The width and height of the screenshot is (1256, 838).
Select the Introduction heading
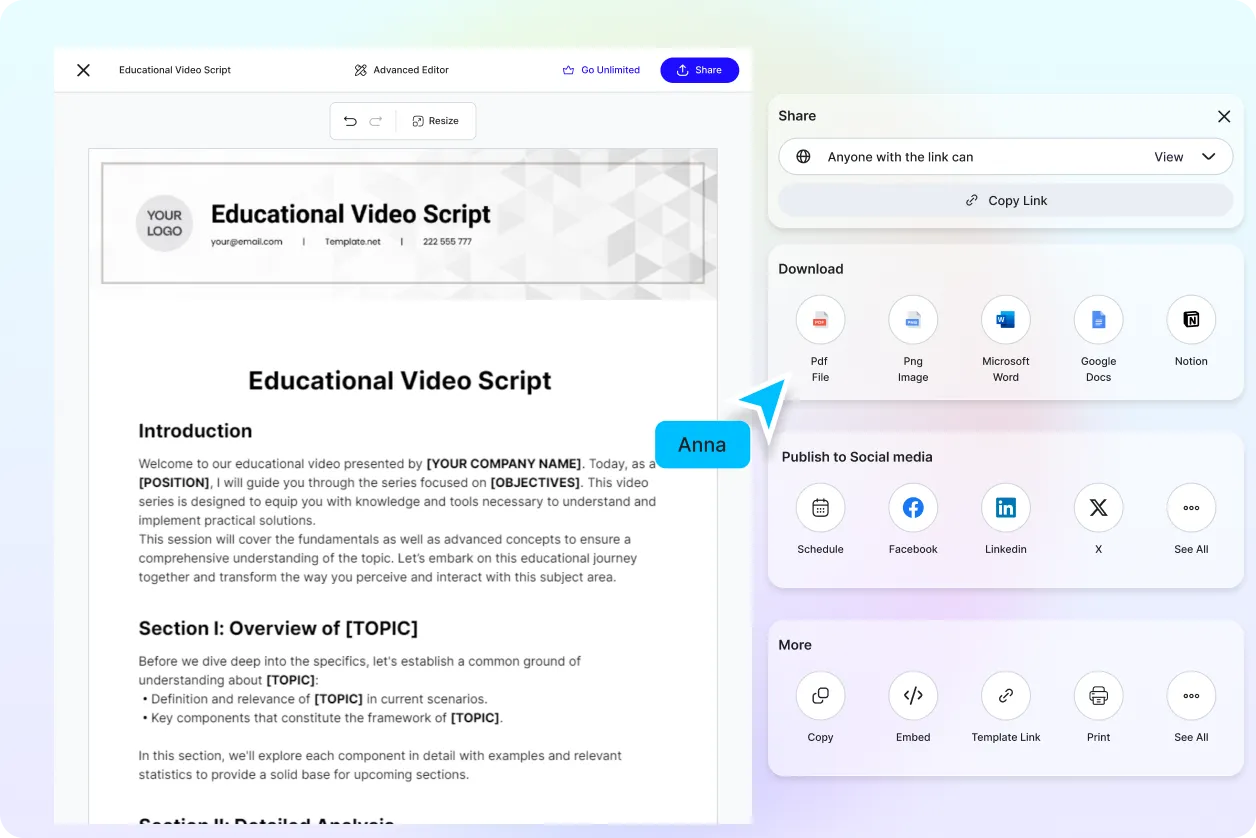pyautogui.click(x=195, y=431)
